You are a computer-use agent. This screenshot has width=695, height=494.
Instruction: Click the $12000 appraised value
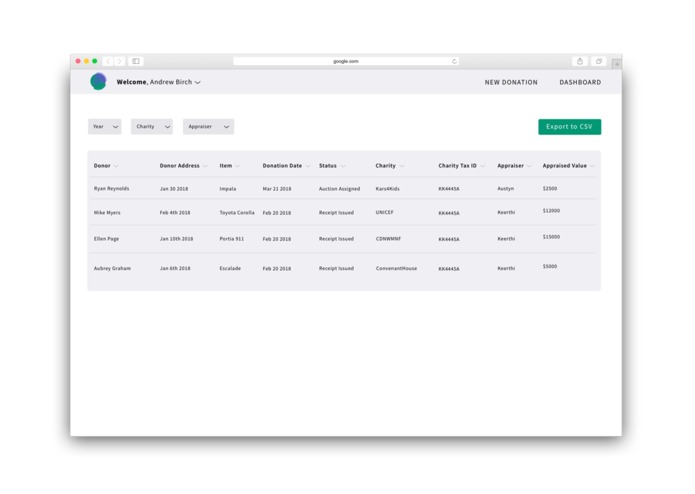pyautogui.click(x=551, y=210)
